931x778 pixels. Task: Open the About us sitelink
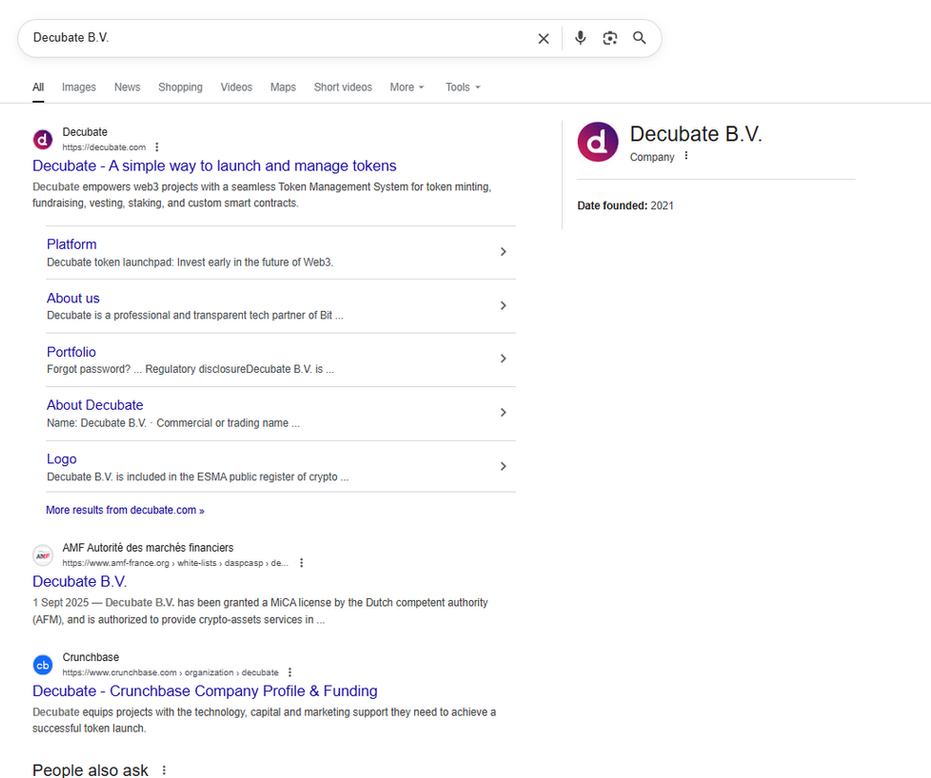point(73,298)
